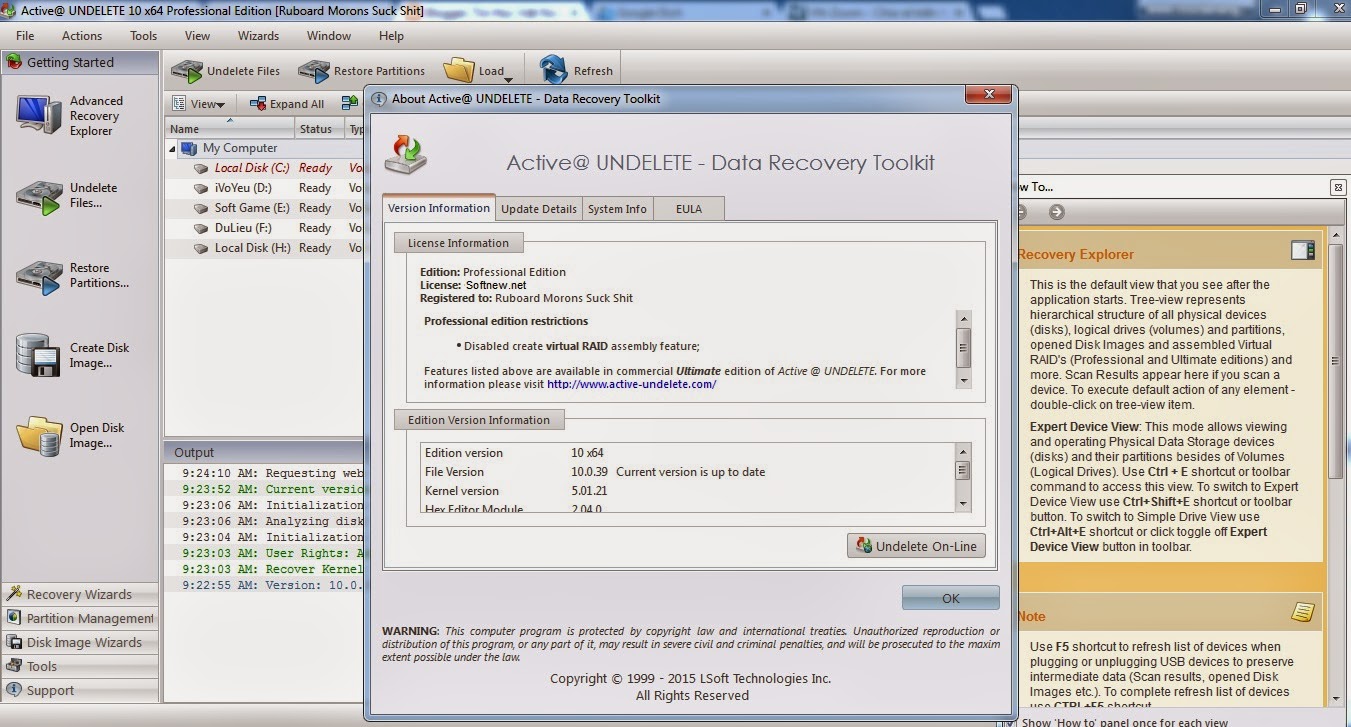Click the How To panel scrollbar thumb
The width and height of the screenshot is (1351, 727).
click(1336, 360)
